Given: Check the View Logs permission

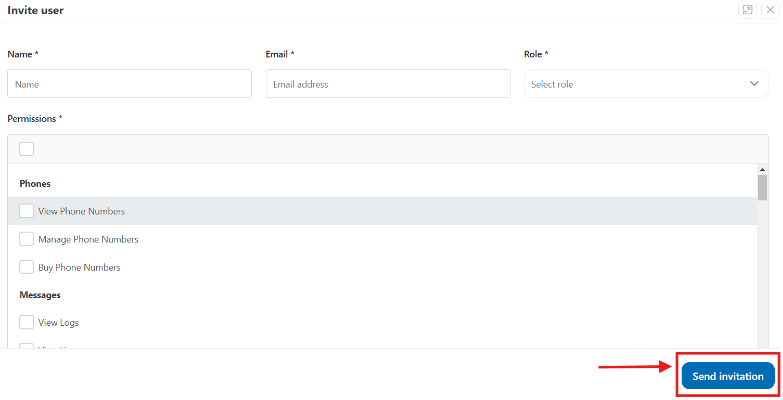Looking at the screenshot, I should (x=26, y=322).
